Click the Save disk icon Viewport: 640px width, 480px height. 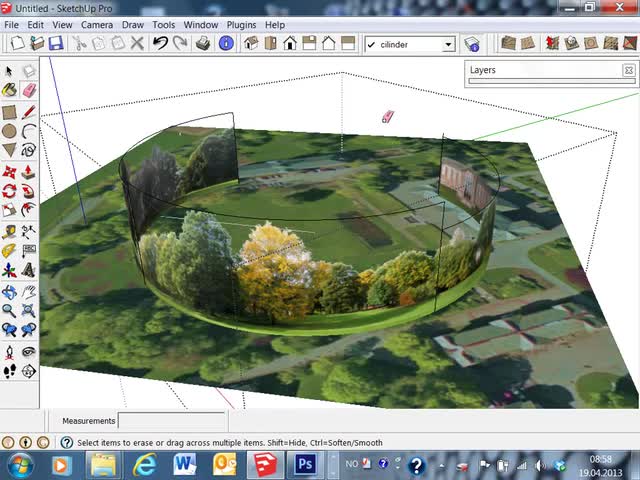(x=56, y=44)
